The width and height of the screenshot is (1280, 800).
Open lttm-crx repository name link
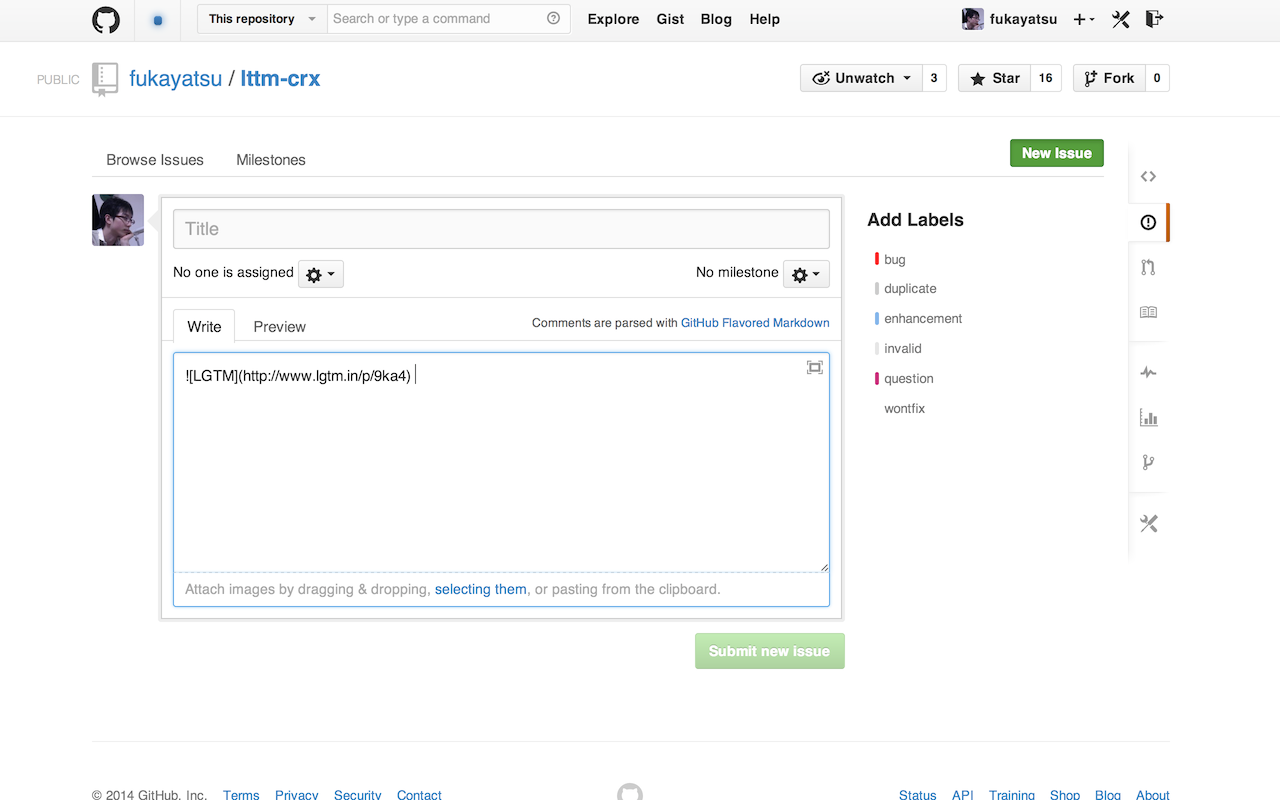[280, 79]
